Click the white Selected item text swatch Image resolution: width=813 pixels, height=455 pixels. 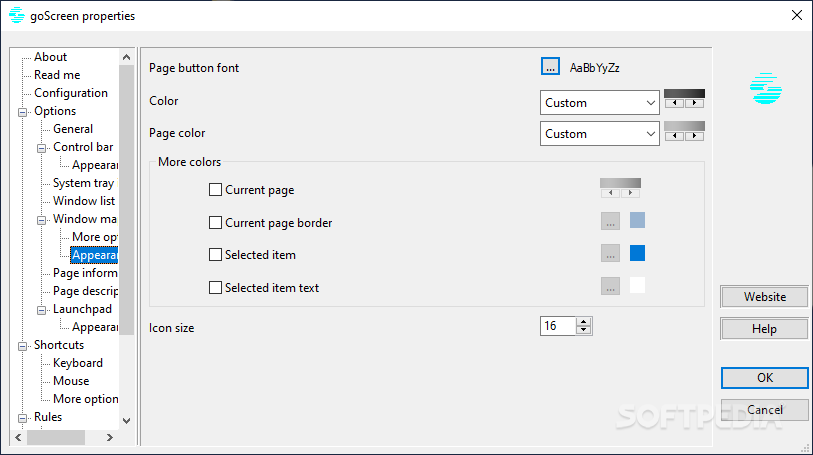click(637, 286)
